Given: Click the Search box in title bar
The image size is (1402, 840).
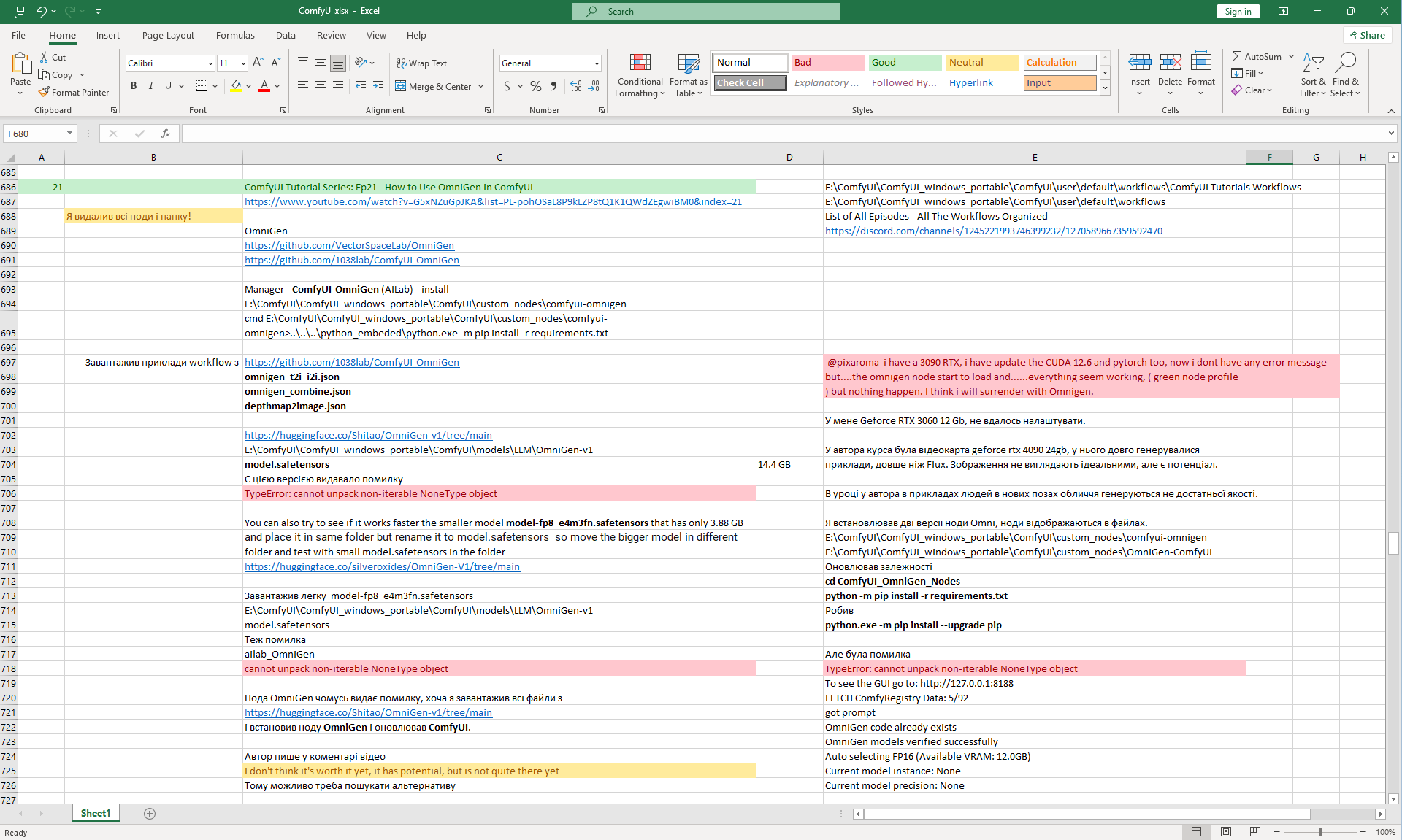Looking at the screenshot, I should 705,11.
